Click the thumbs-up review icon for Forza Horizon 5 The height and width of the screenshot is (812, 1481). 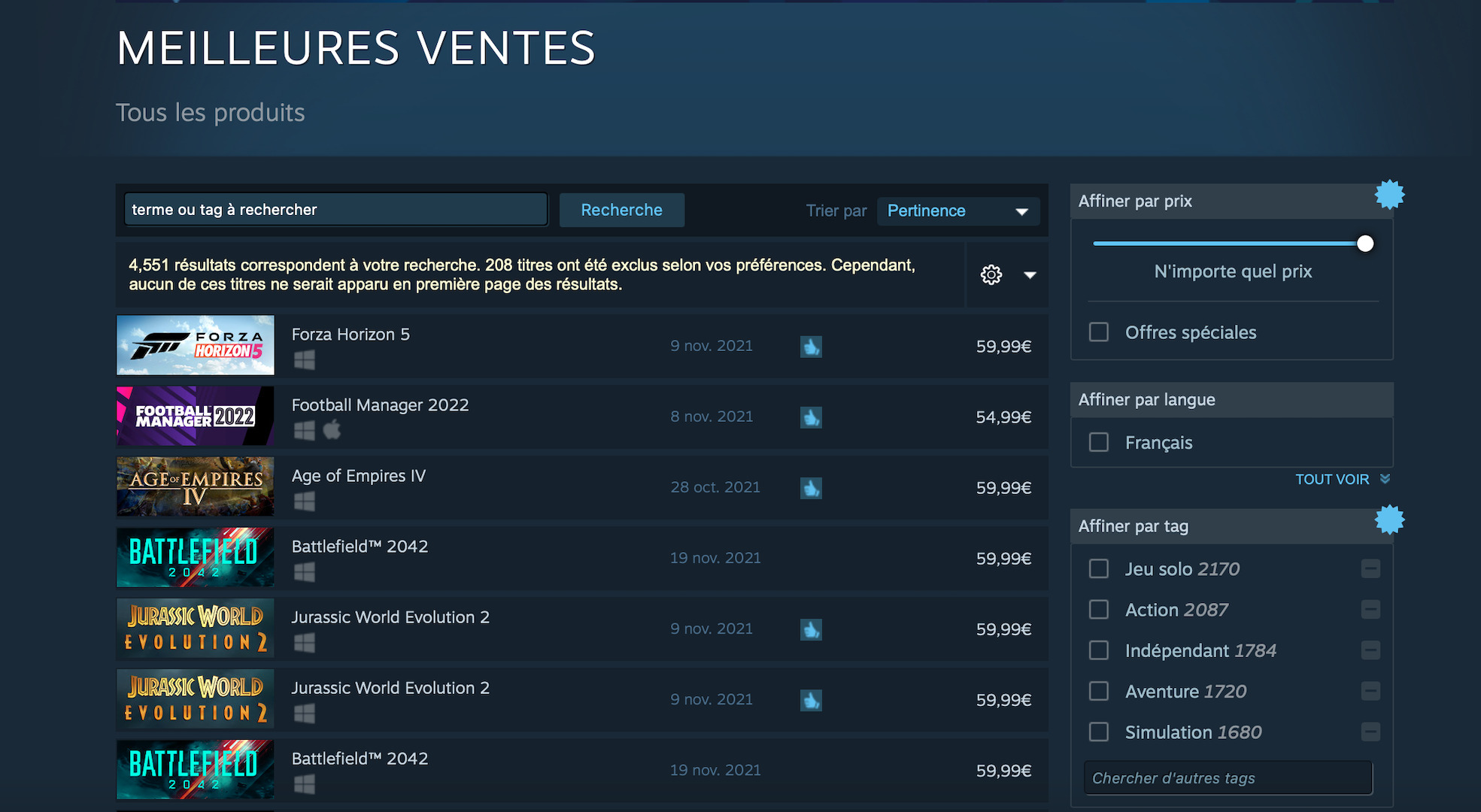pyautogui.click(x=811, y=347)
